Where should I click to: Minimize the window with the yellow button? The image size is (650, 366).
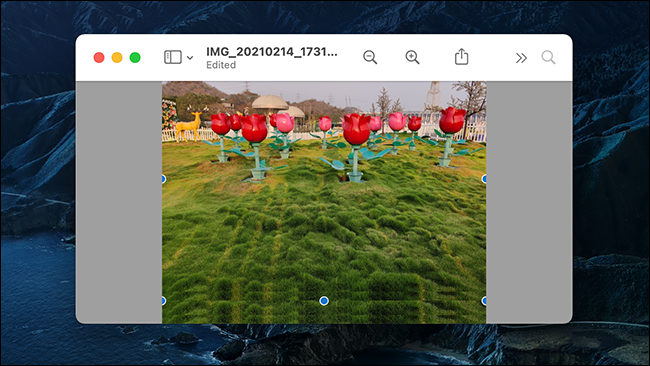point(117,57)
